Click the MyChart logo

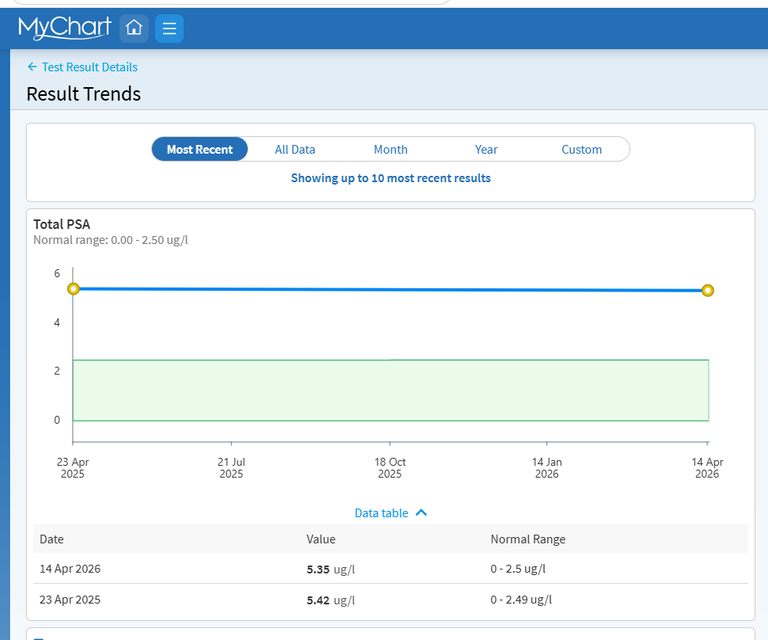click(x=64, y=28)
